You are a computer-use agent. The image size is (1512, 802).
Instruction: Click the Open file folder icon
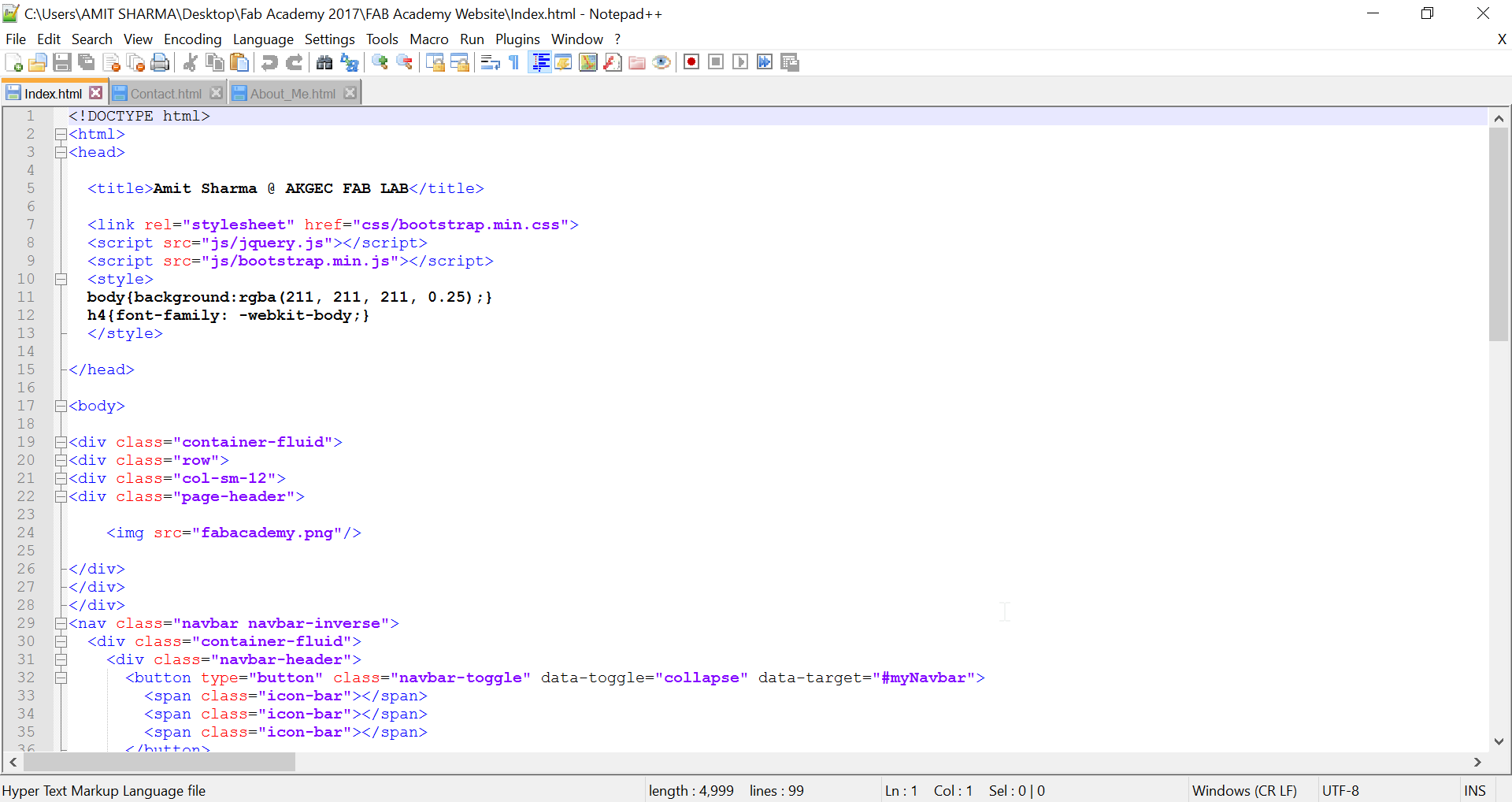[38, 62]
